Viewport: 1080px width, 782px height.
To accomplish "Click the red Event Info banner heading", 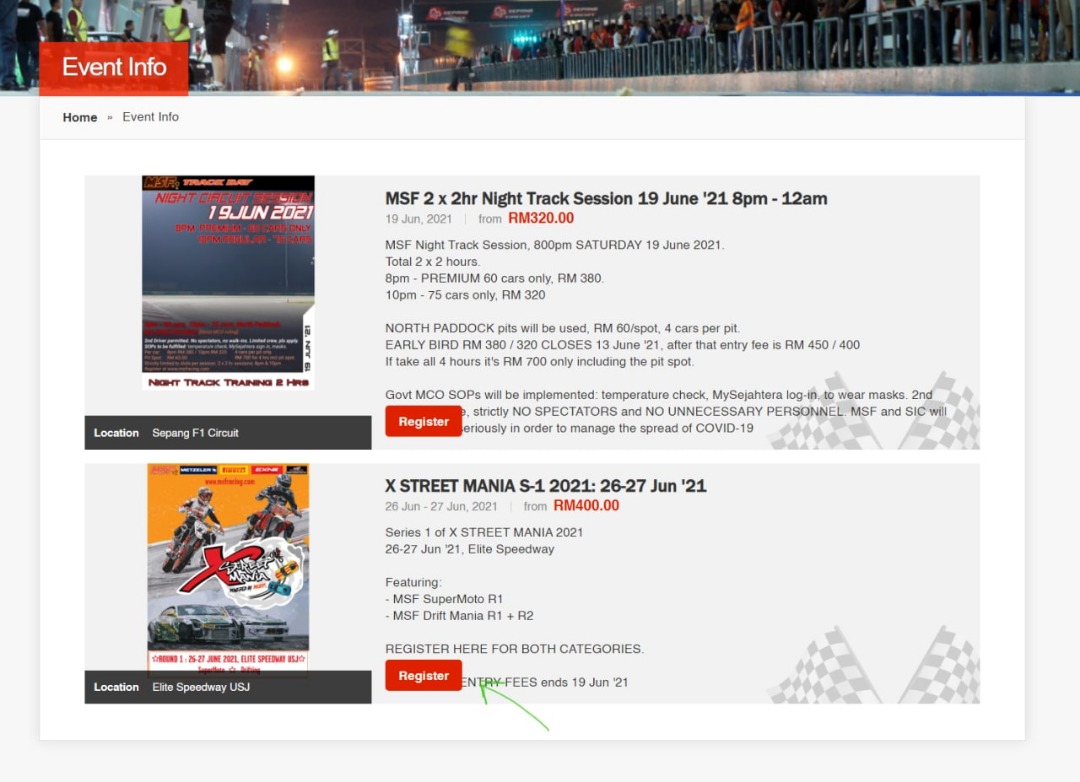I will pos(114,68).
